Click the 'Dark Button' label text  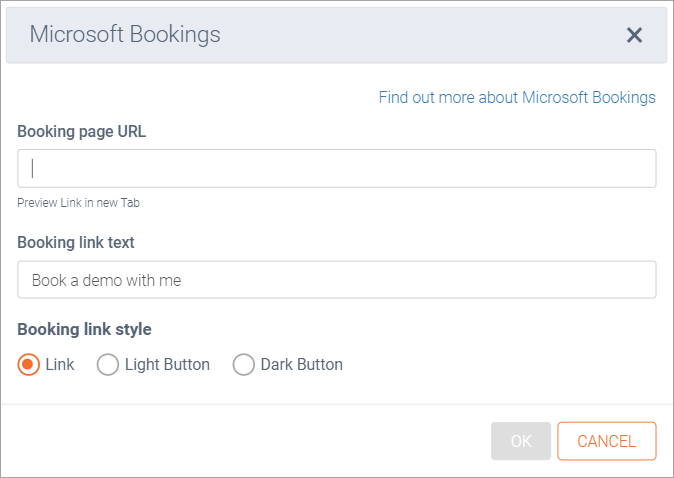coord(301,365)
